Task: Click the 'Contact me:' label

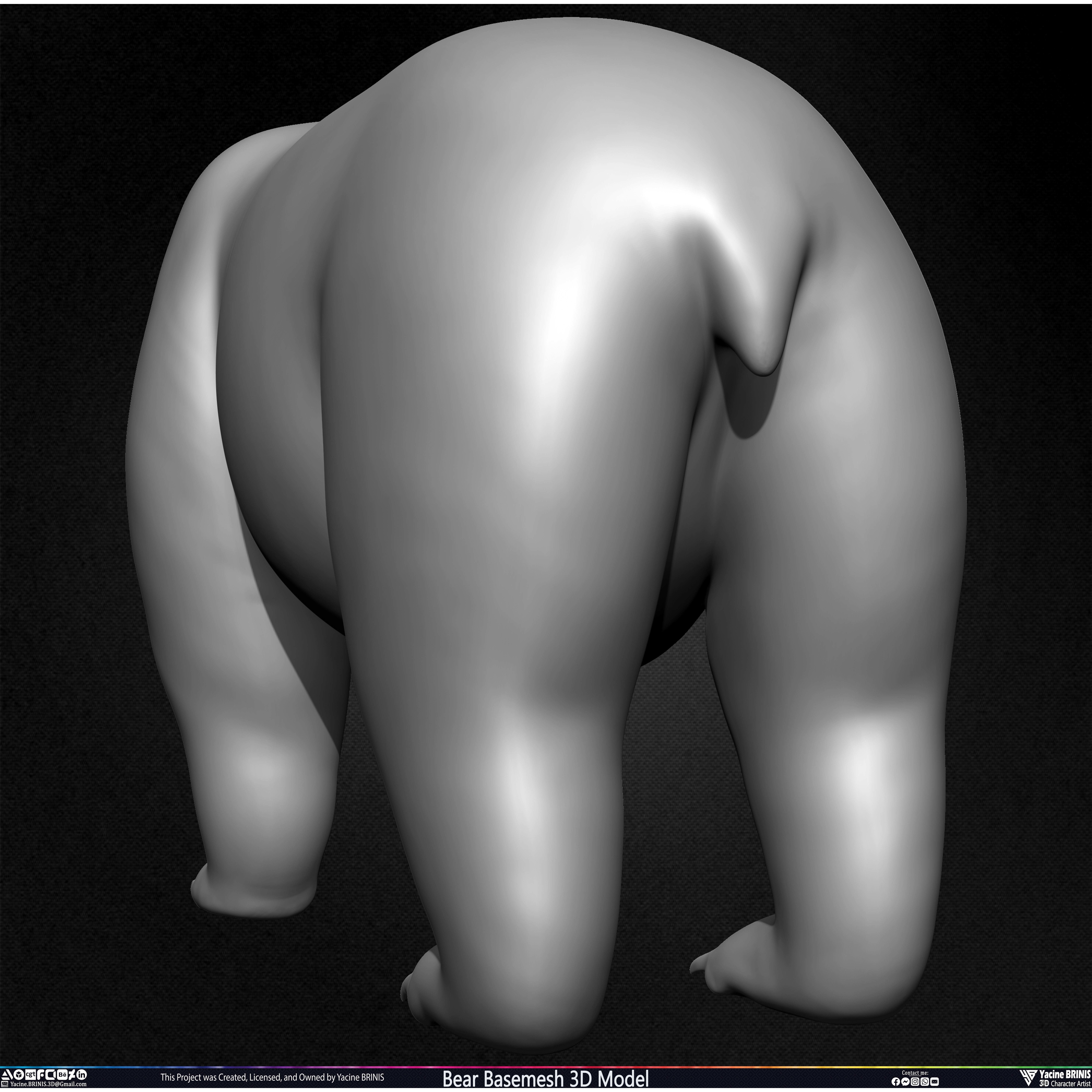Action: [915, 1073]
